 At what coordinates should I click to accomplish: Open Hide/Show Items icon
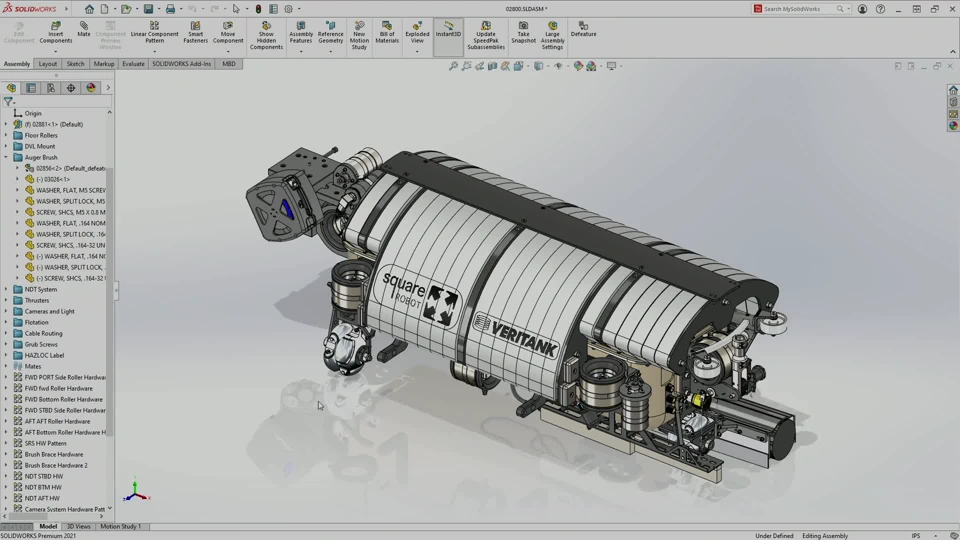[x=558, y=66]
